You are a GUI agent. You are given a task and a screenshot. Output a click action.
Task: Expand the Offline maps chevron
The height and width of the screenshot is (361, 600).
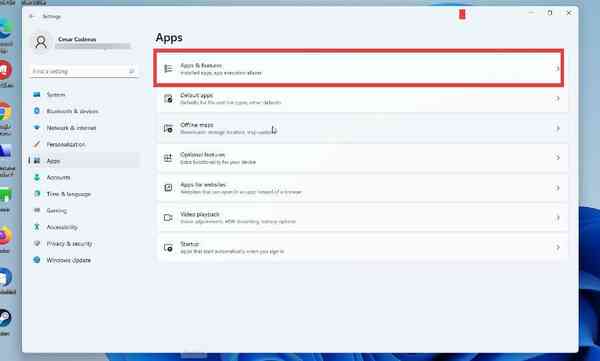tap(558, 129)
